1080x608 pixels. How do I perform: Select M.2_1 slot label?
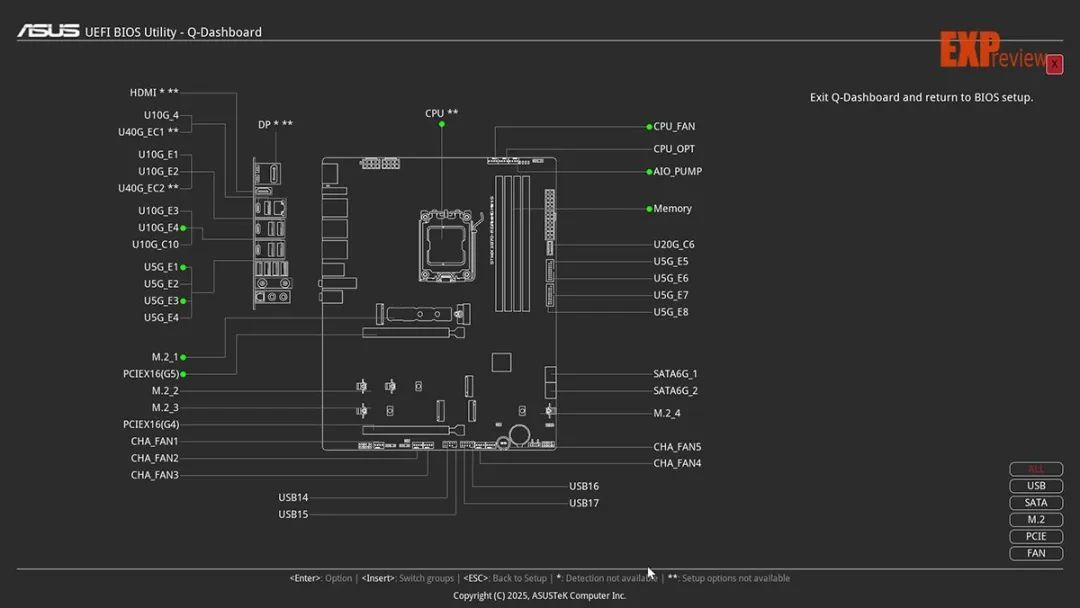(165, 357)
